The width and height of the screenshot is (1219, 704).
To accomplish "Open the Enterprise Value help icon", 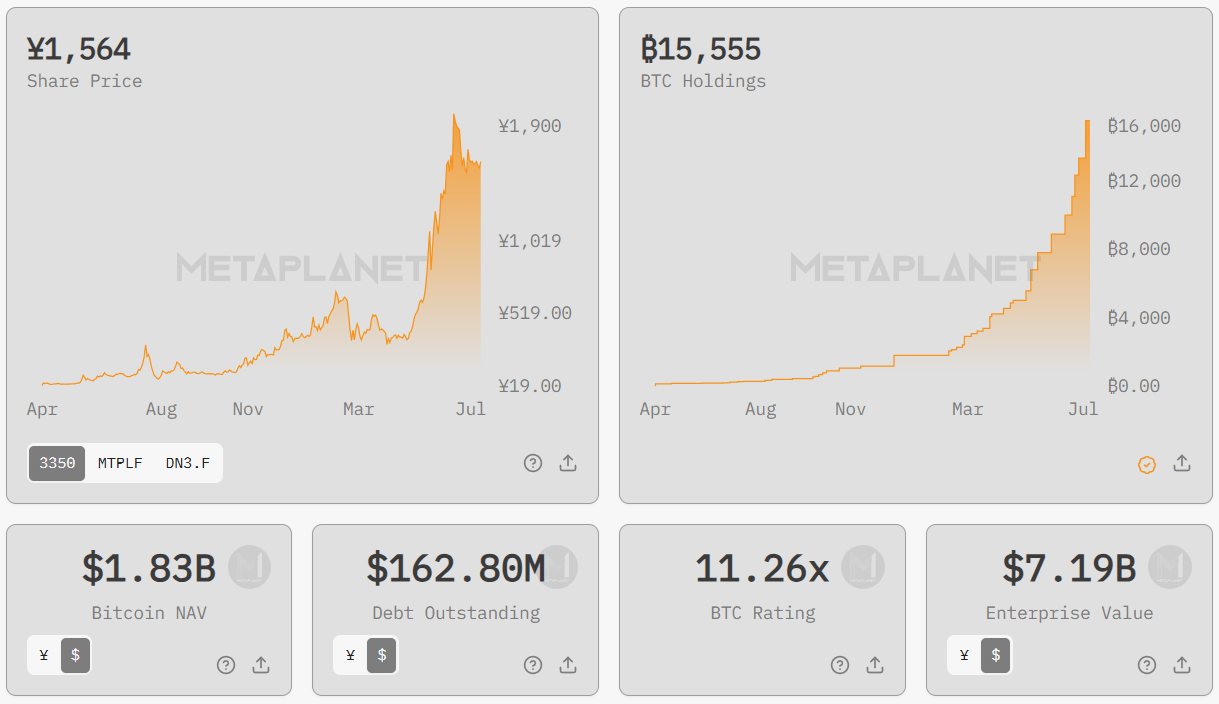I will (1146, 664).
